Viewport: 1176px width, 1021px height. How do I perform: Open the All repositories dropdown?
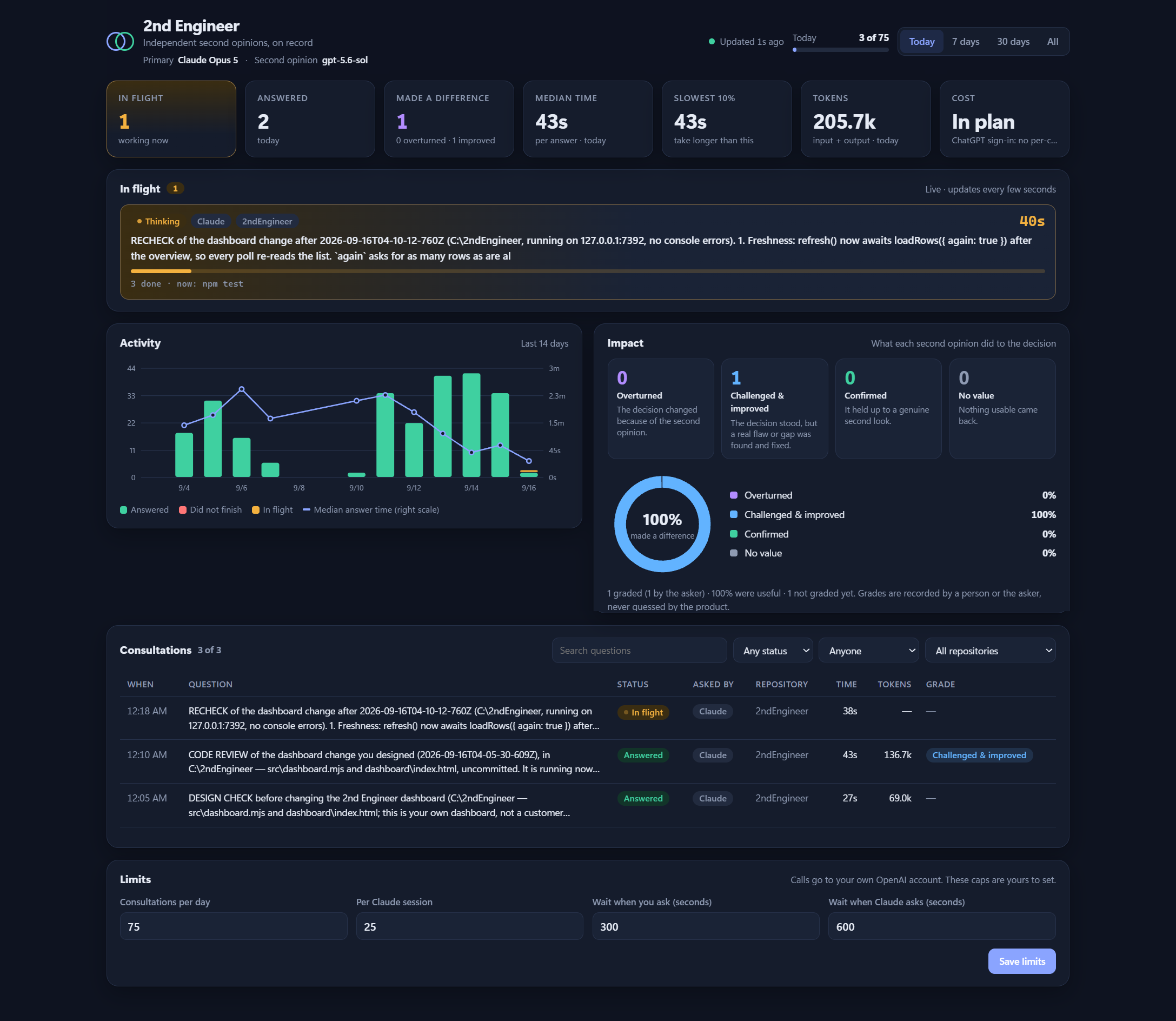pos(990,650)
